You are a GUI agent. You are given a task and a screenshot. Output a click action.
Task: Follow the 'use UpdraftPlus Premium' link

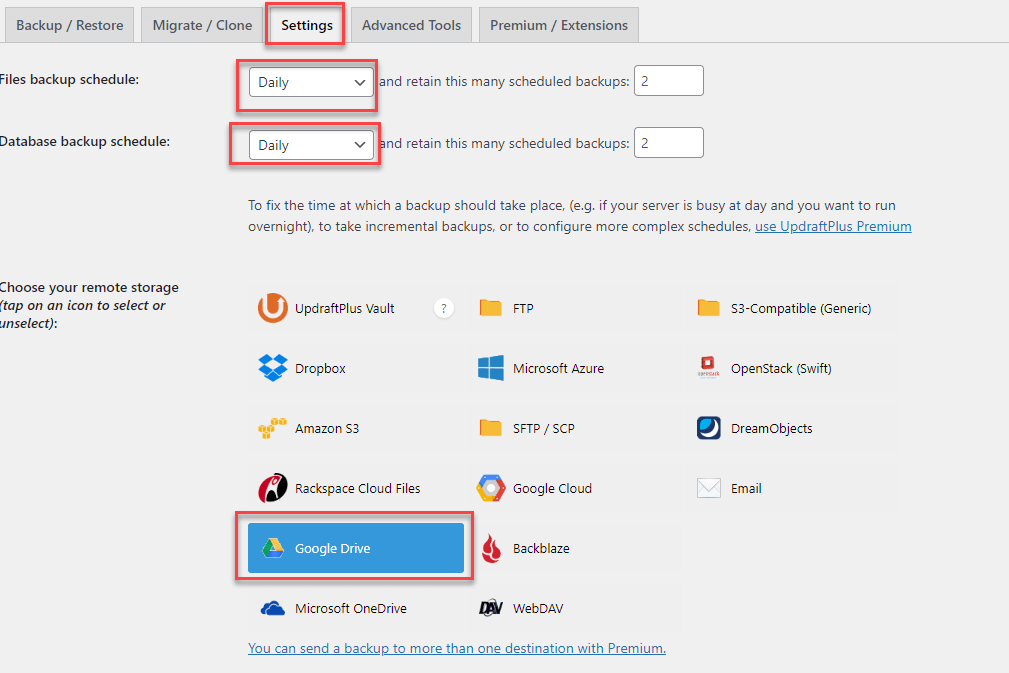[x=833, y=226]
